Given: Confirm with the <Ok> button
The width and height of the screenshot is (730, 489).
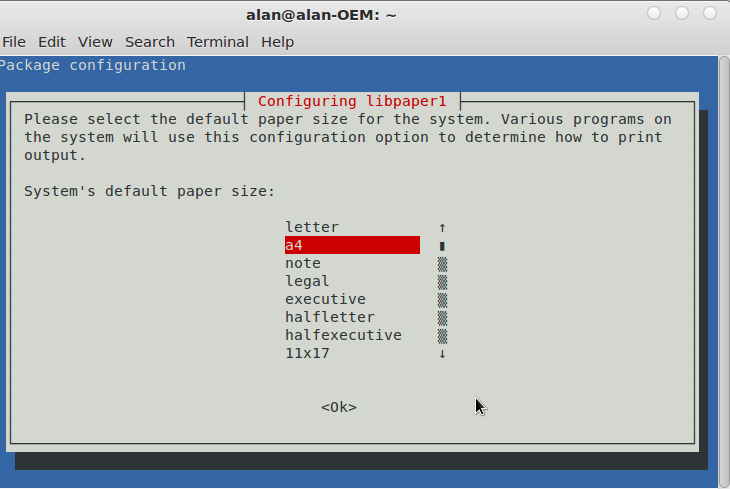Looking at the screenshot, I should pyautogui.click(x=339, y=408).
